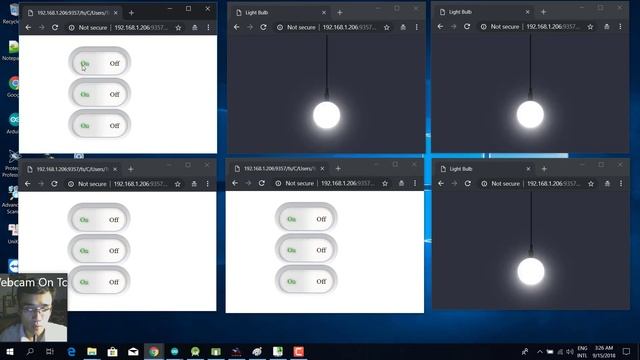This screenshot has height=360, width=640.
Task: Reload the bottom-middle switch window
Action: pos(262,183)
